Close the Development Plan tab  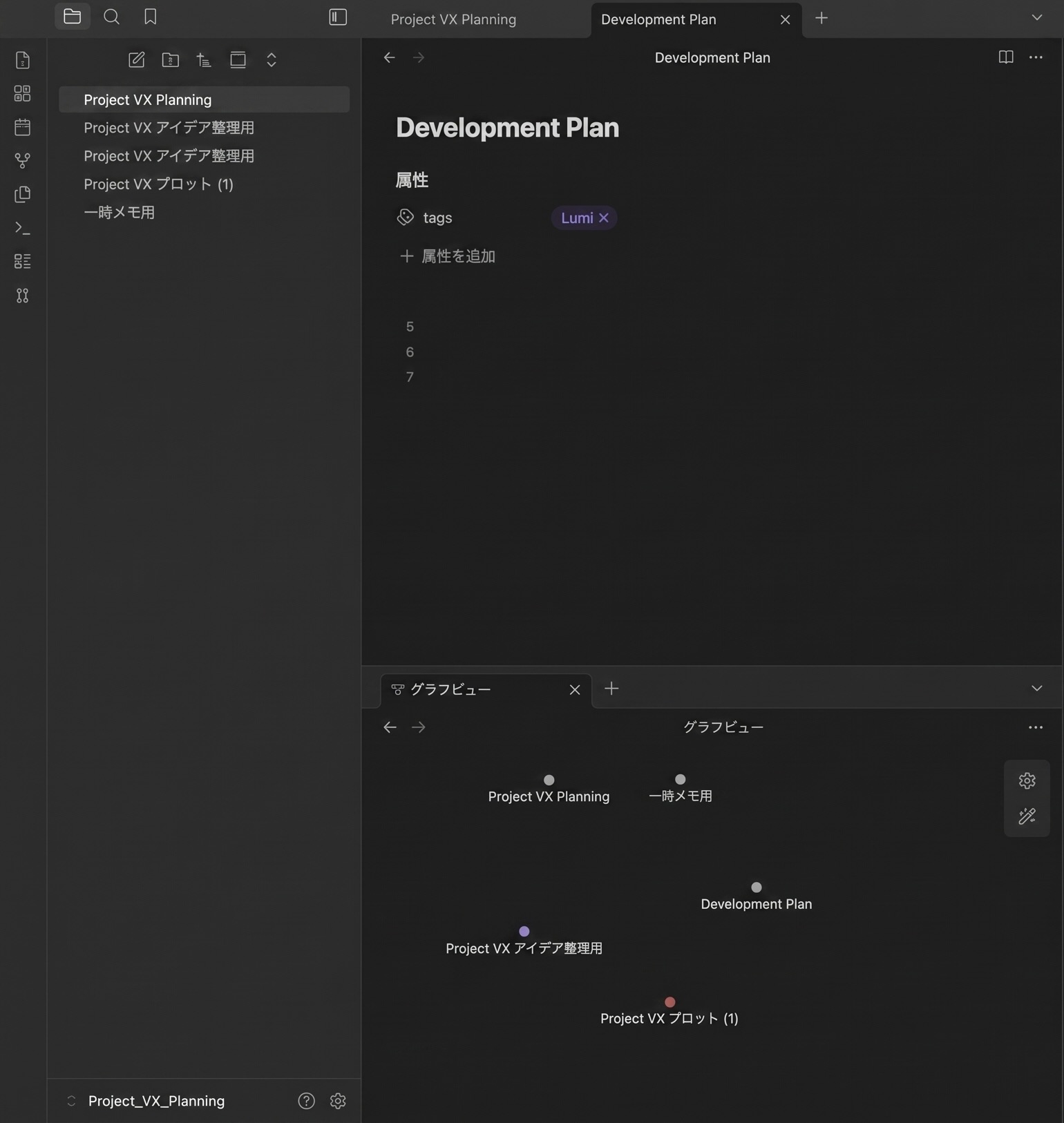785,19
